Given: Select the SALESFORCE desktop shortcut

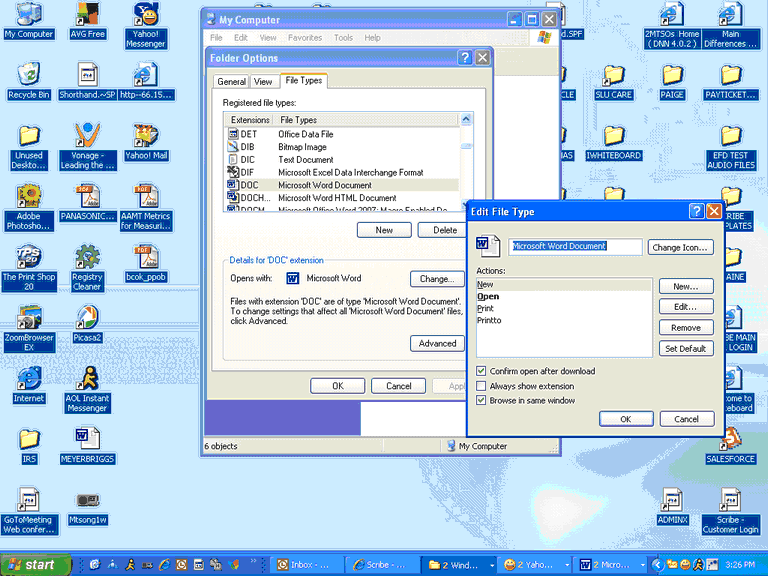Looking at the screenshot, I should coord(730,445).
